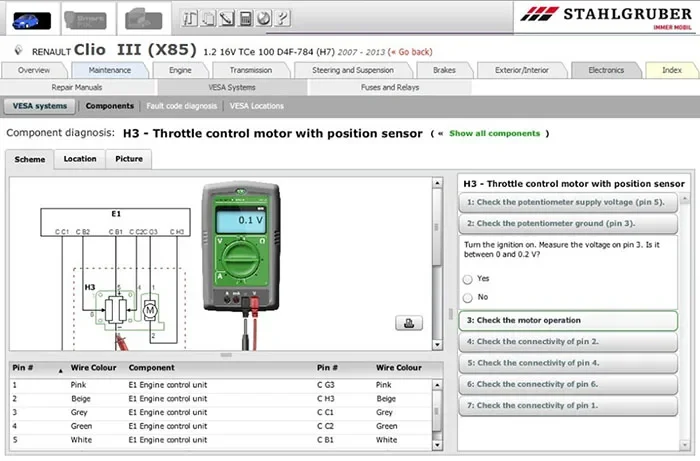Click scheme panel scroll up arrow
This screenshot has width=700, height=461.
point(437,183)
